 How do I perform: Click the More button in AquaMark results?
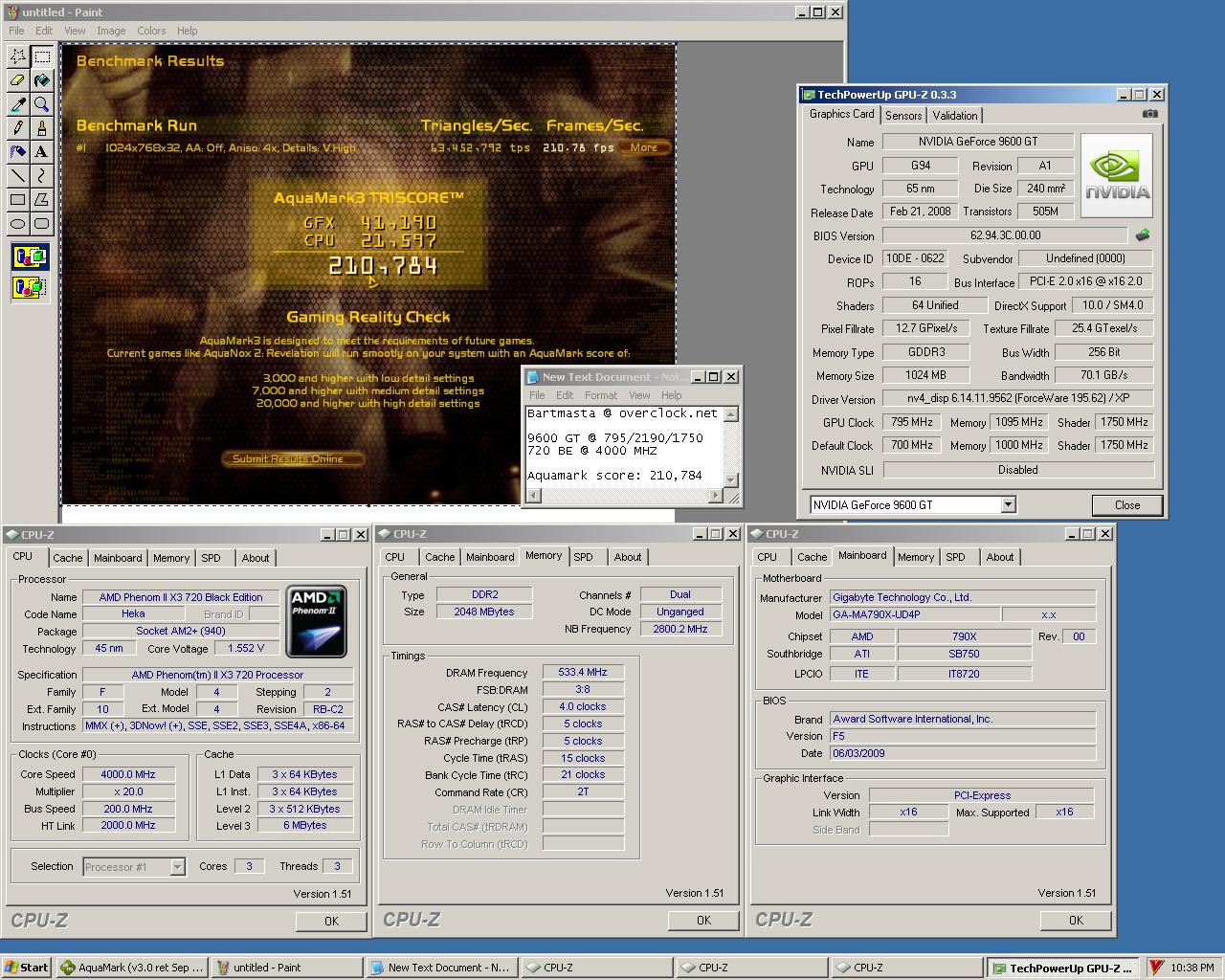(643, 147)
